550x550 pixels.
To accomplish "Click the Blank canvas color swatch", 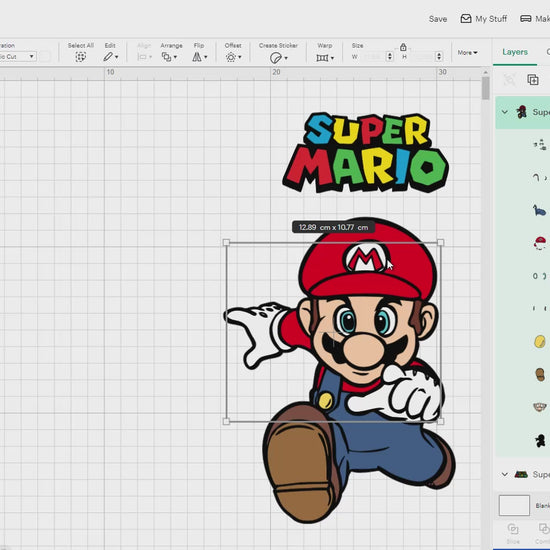I will point(514,505).
